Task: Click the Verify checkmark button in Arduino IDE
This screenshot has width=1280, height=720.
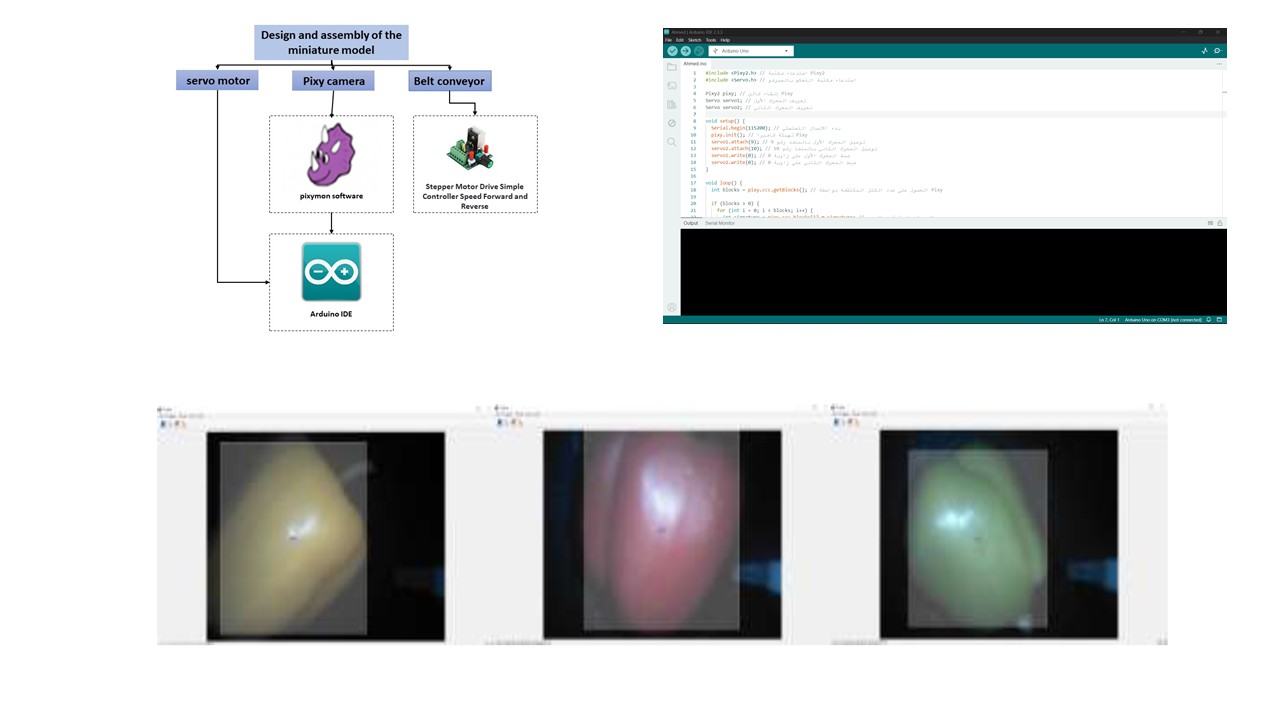Action: click(x=672, y=51)
